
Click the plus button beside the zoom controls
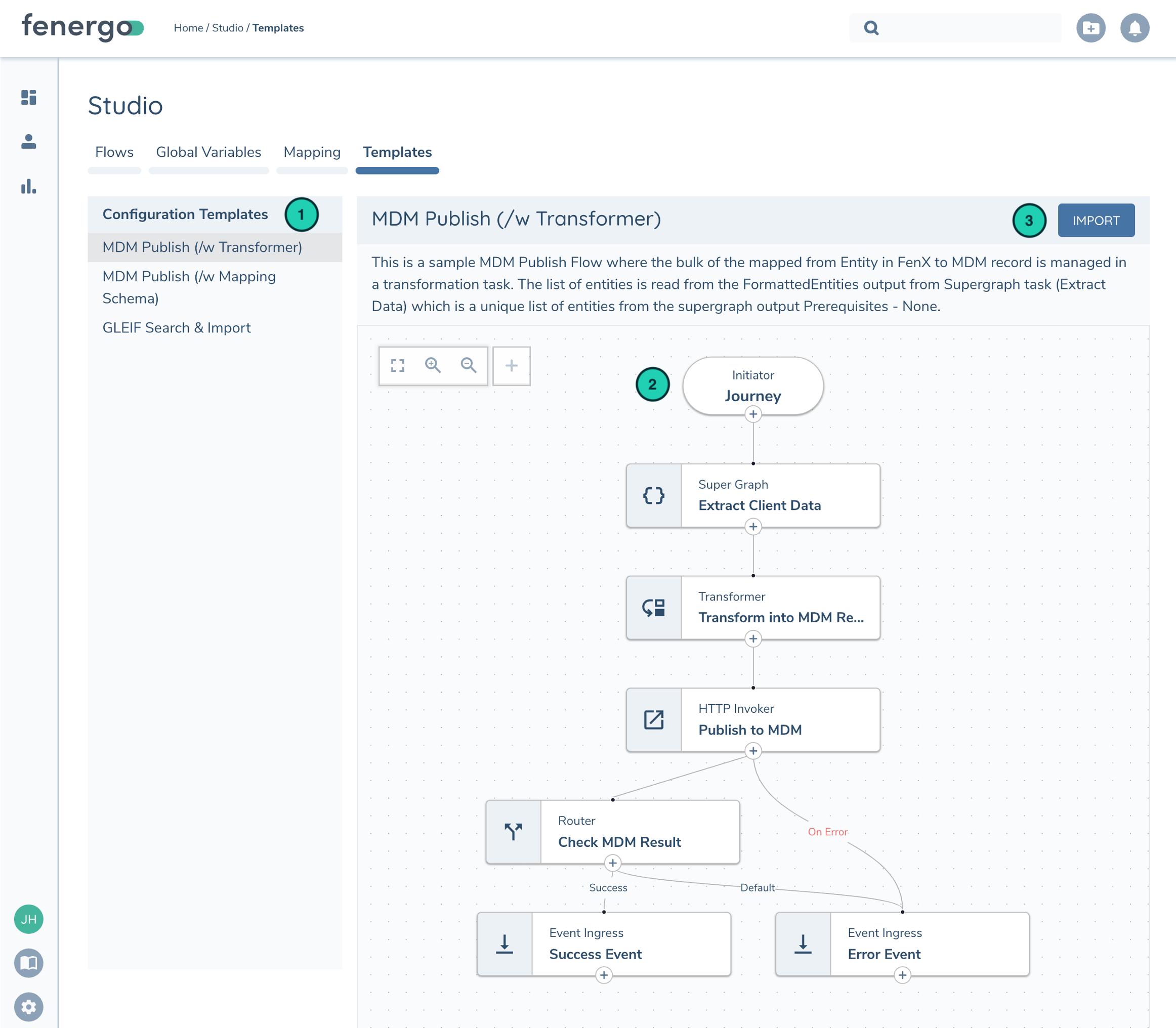(511, 365)
